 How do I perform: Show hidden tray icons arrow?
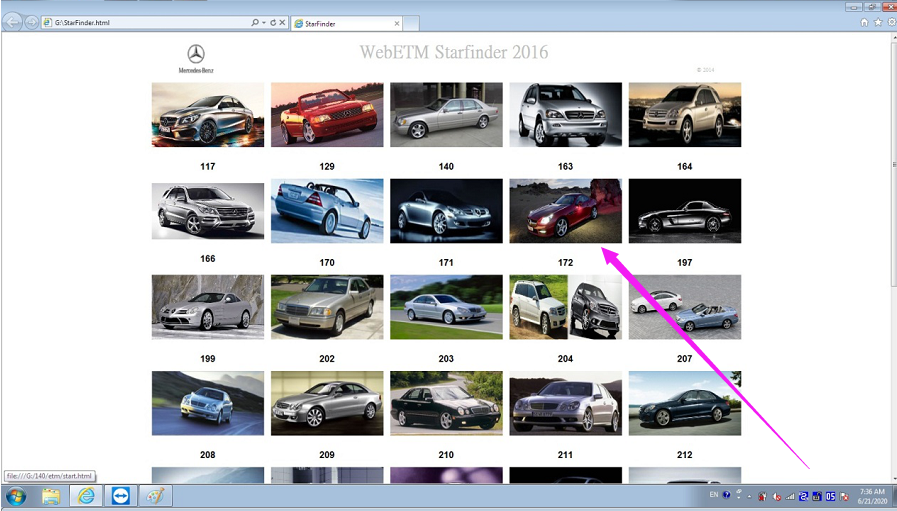pyautogui.click(x=749, y=497)
